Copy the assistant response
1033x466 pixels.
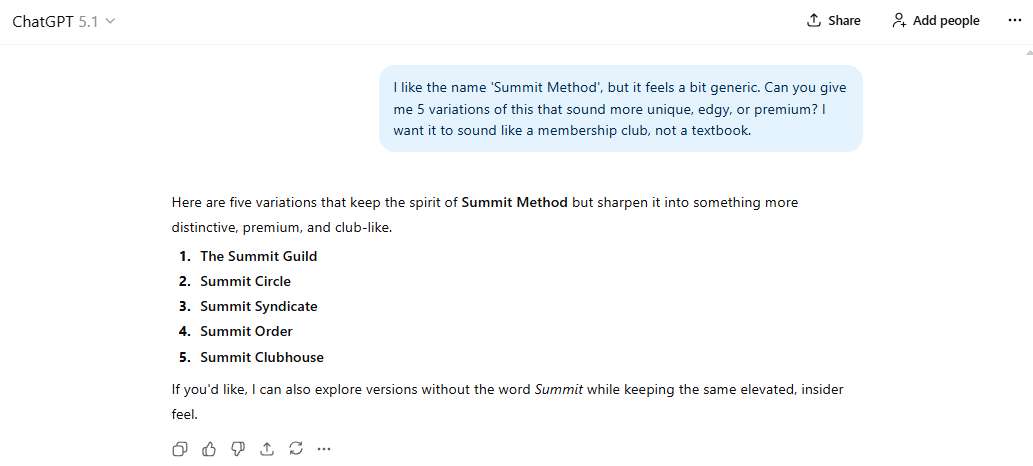pyautogui.click(x=180, y=449)
